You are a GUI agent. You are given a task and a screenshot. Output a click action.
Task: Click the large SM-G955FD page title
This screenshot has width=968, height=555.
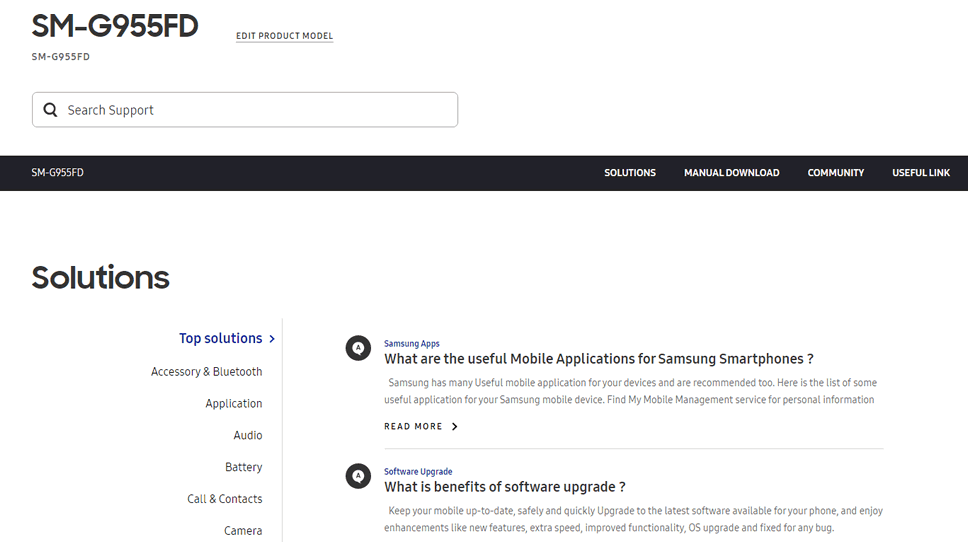tap(115, 26)
